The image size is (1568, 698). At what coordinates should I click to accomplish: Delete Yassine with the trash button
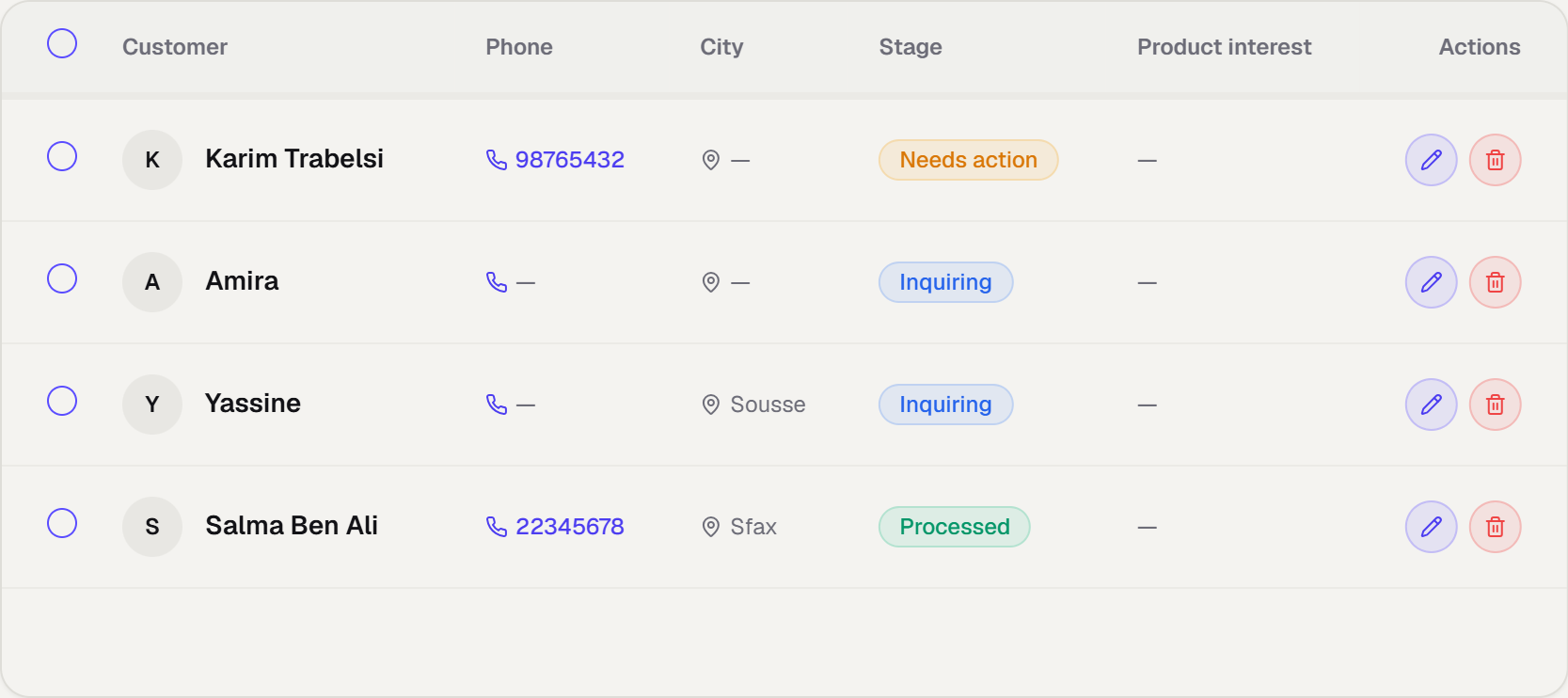point(1495,405)
